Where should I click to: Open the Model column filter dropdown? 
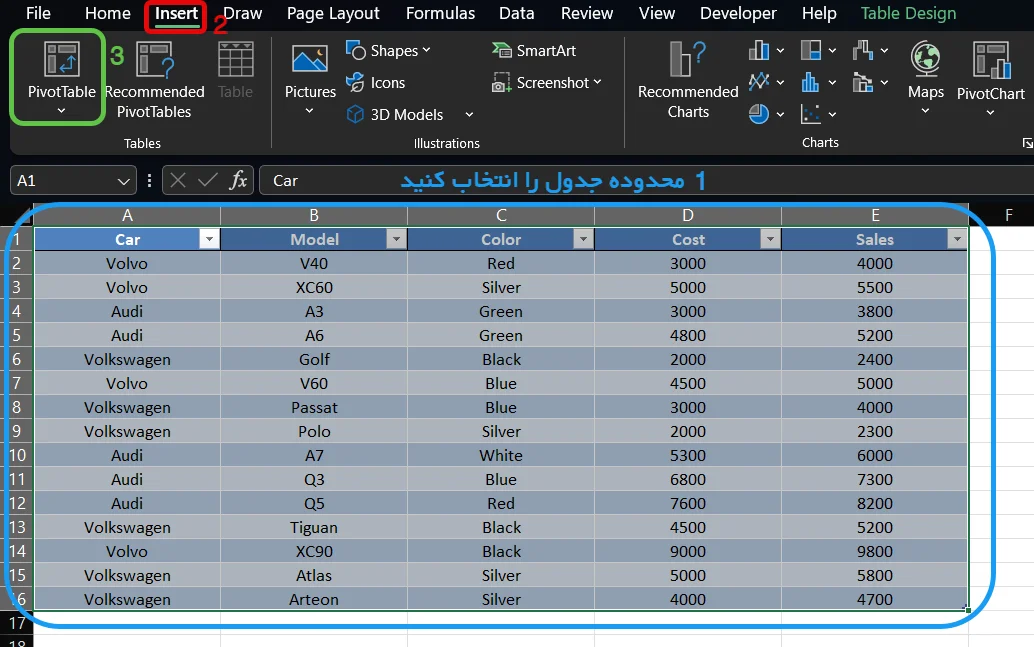[396, 239]
